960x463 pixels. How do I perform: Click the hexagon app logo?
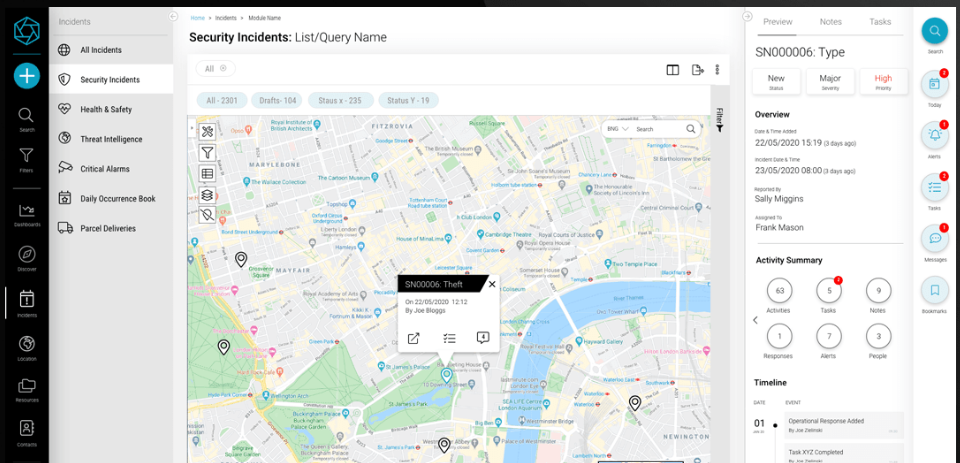pyautogui.click(x=27, y=30)
